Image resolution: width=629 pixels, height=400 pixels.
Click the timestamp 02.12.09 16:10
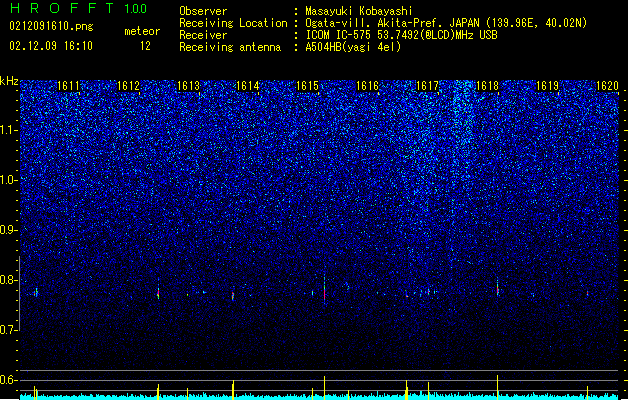click(x=51, y=46)
